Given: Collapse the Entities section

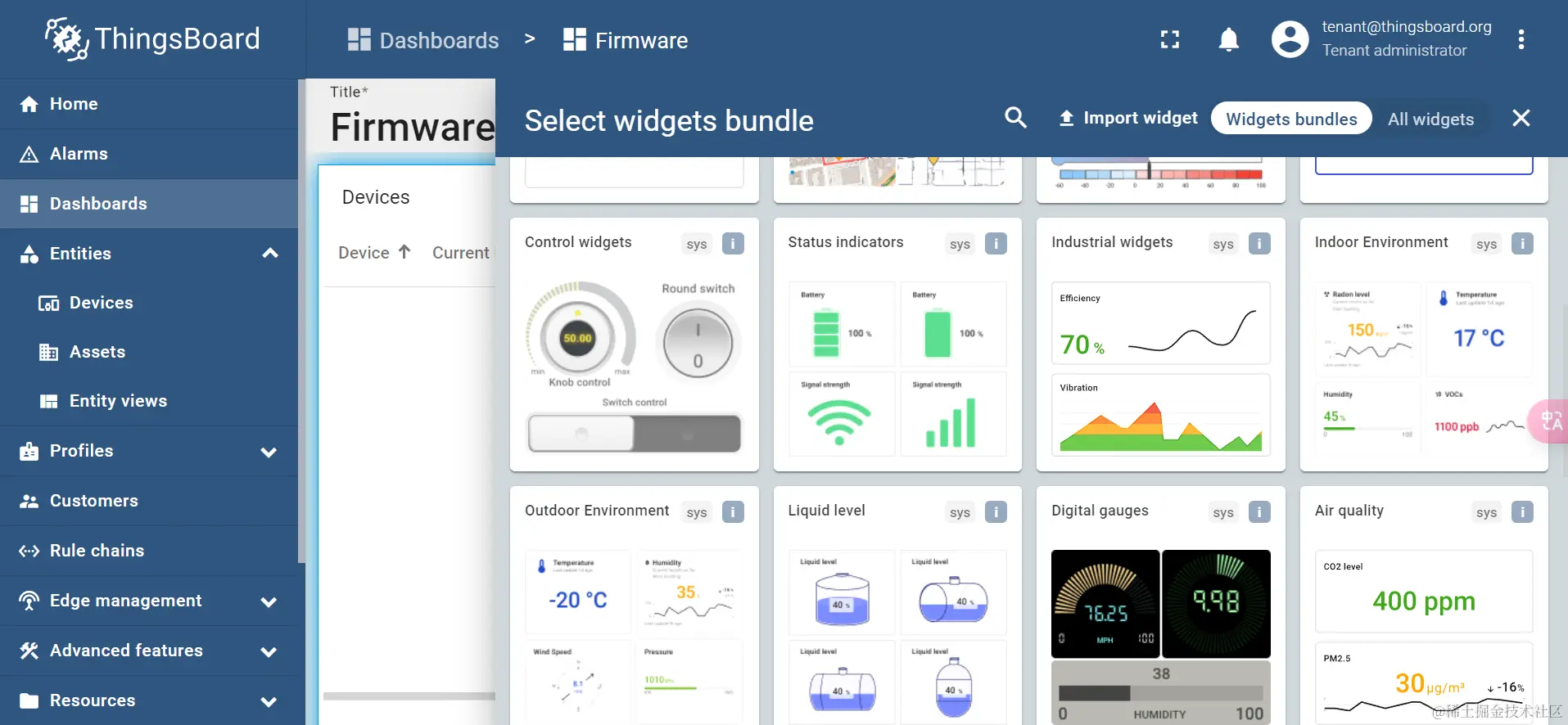Looking at the screenshot, I should (x=269, y=254).
